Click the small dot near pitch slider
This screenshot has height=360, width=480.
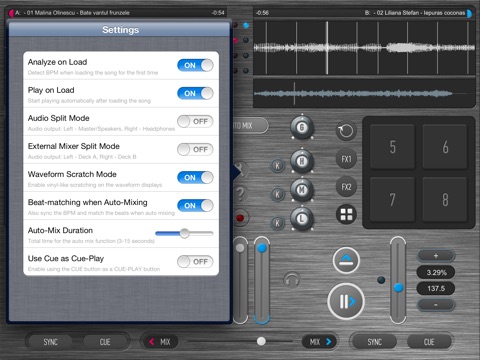click(x=381, y=280)
